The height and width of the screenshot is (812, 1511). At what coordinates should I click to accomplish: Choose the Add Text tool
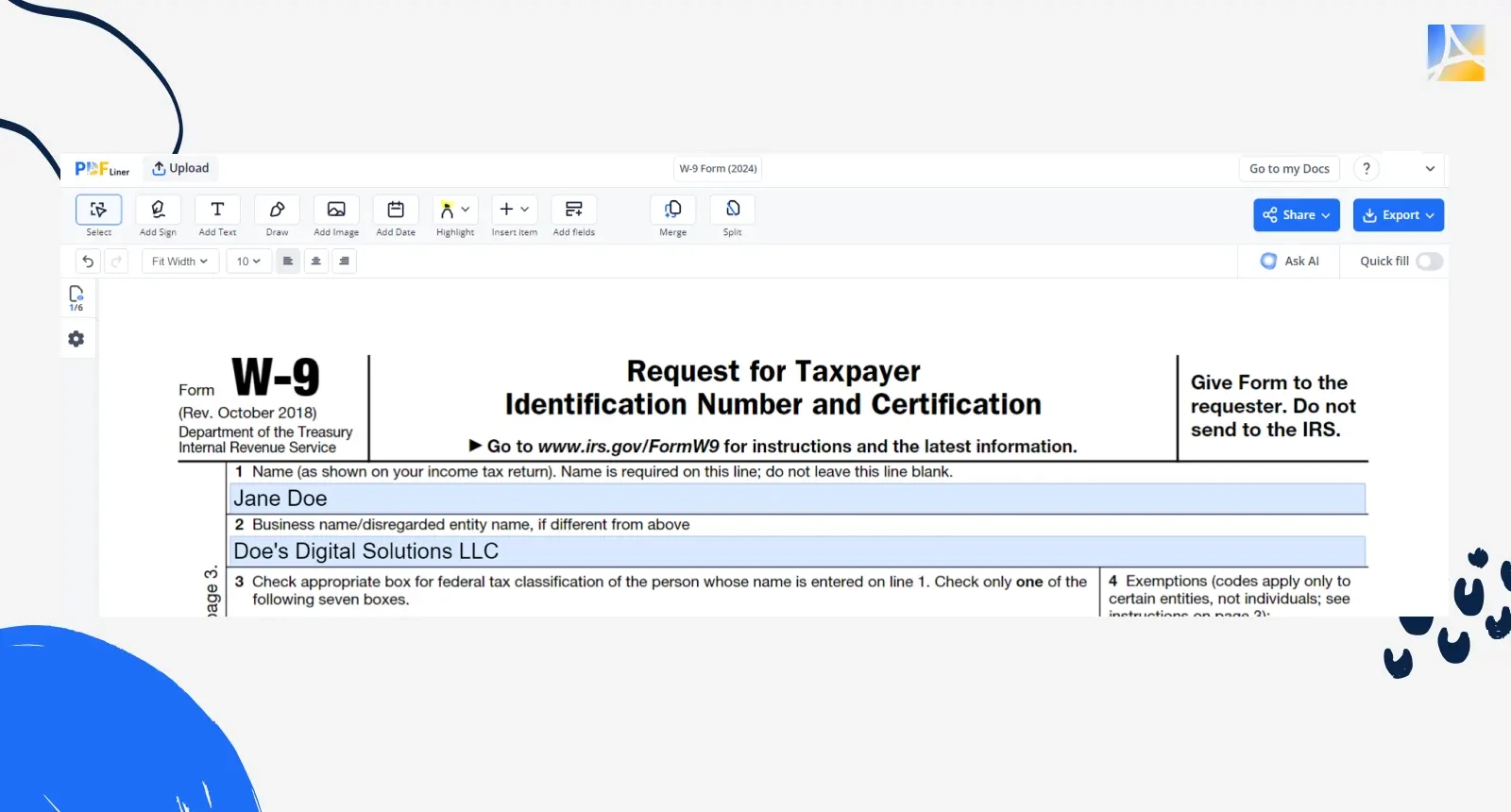217,210
